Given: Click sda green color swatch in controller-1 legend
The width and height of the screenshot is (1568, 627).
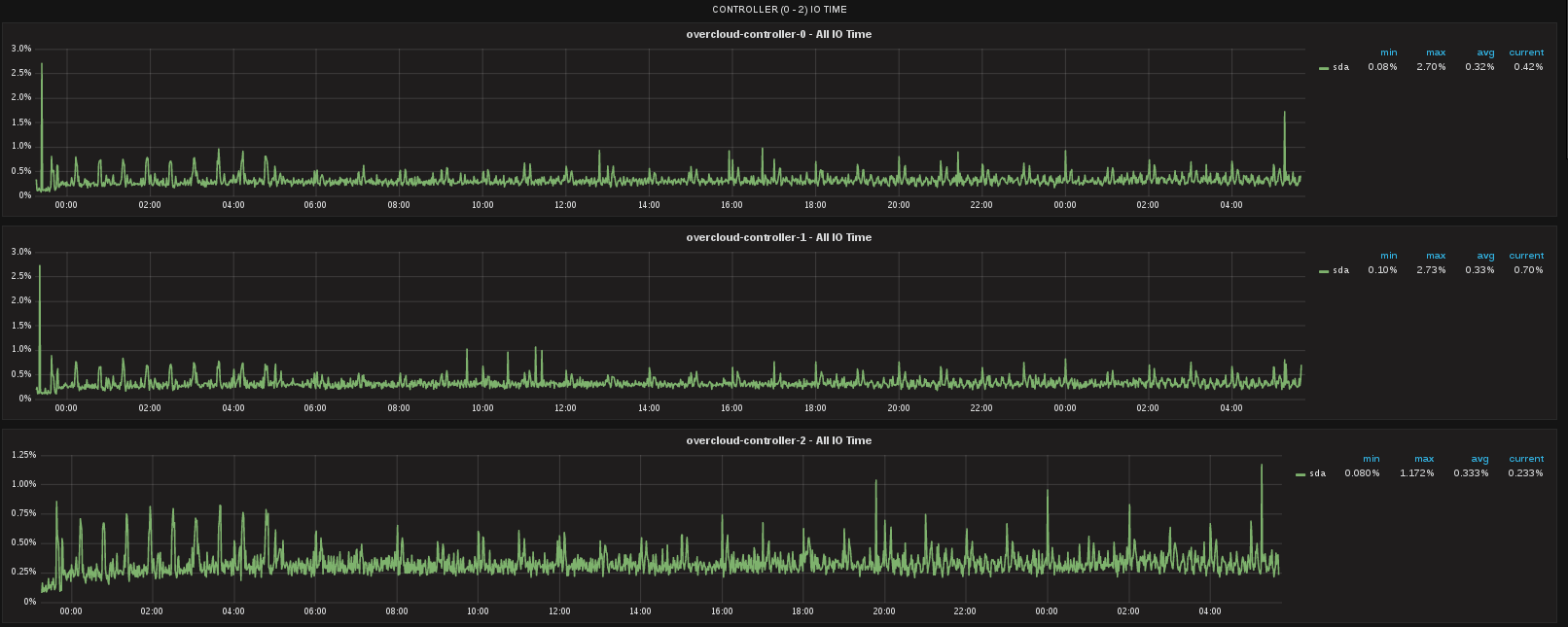Looking at the screenshot, I should pyautogui.click(x=1324, y=271).
